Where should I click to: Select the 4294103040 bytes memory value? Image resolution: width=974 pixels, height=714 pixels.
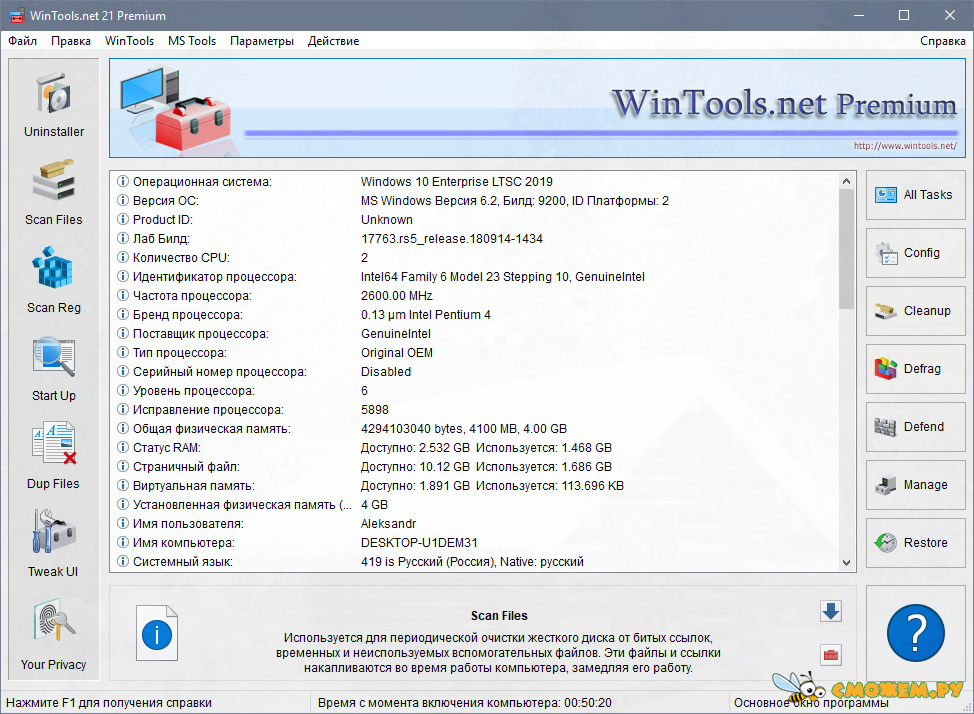point(464,429)
